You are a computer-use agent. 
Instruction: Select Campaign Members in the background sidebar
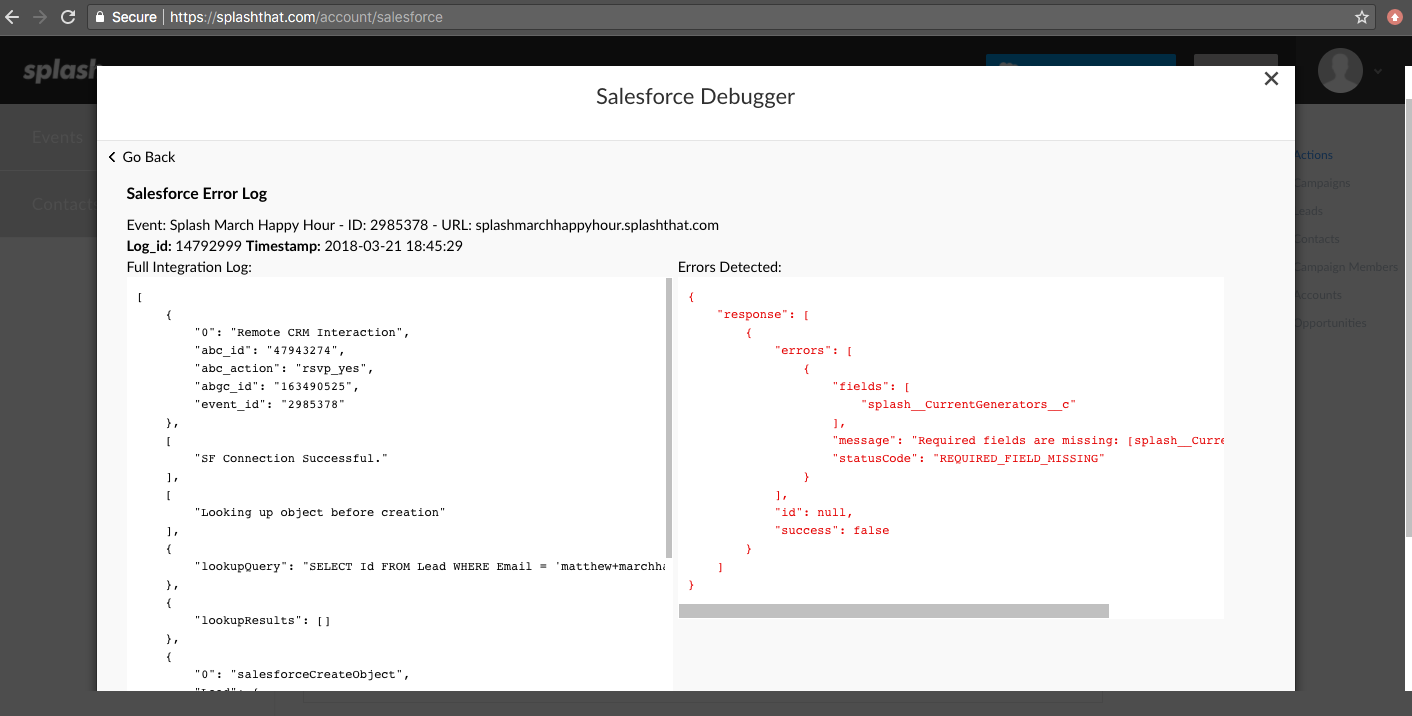pos(1346,267)
